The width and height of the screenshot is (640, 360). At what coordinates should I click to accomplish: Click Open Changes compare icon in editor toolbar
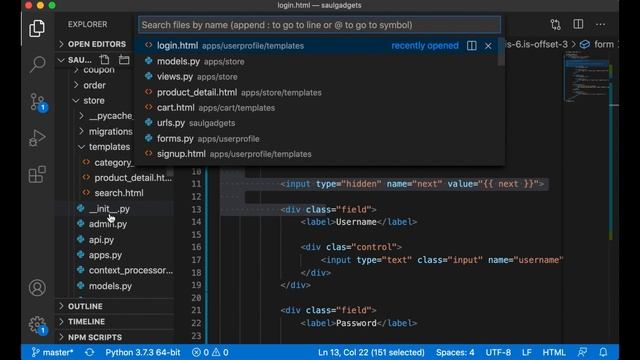pos(556,24)
